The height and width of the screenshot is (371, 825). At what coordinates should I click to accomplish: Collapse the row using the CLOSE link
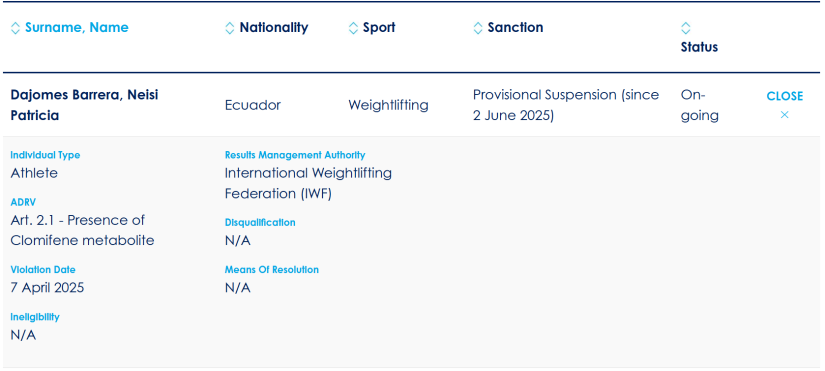[x=784, y=96]
